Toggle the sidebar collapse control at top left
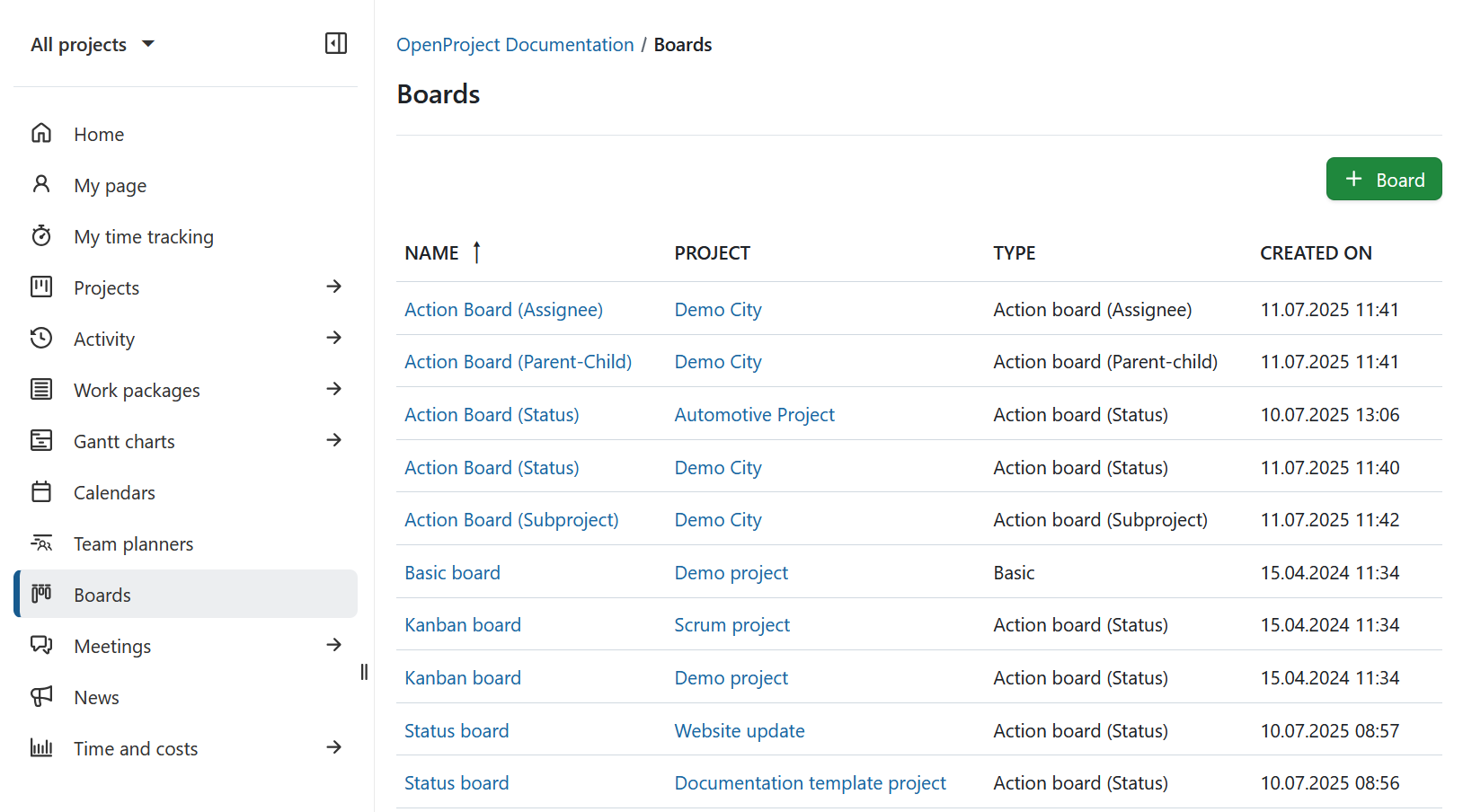Viewport: 1463px width, 812px height. (335, 42)
